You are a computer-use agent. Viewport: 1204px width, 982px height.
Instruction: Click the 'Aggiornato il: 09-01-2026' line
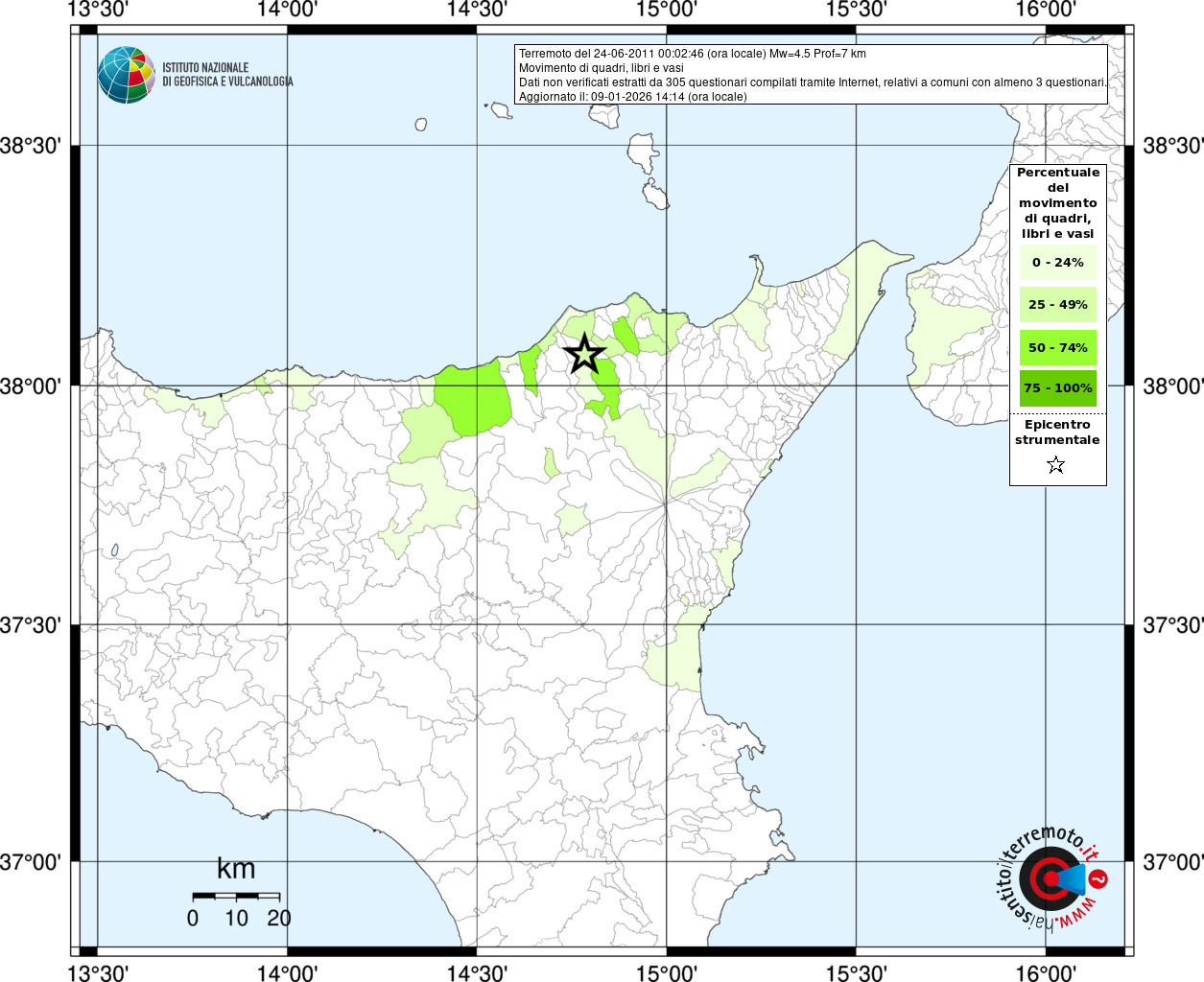tap(633, 97)
